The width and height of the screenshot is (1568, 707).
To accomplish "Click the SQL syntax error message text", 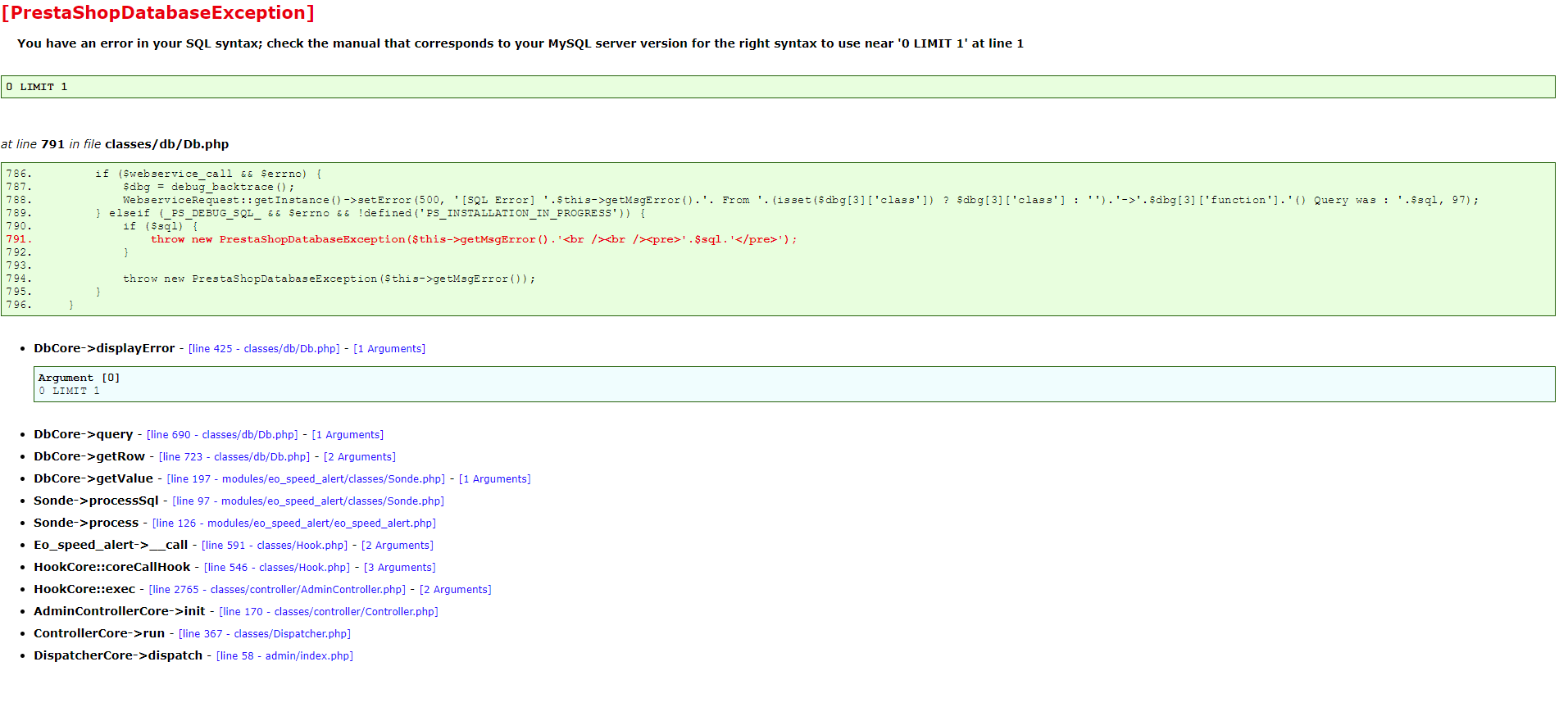I will point(520,43).
